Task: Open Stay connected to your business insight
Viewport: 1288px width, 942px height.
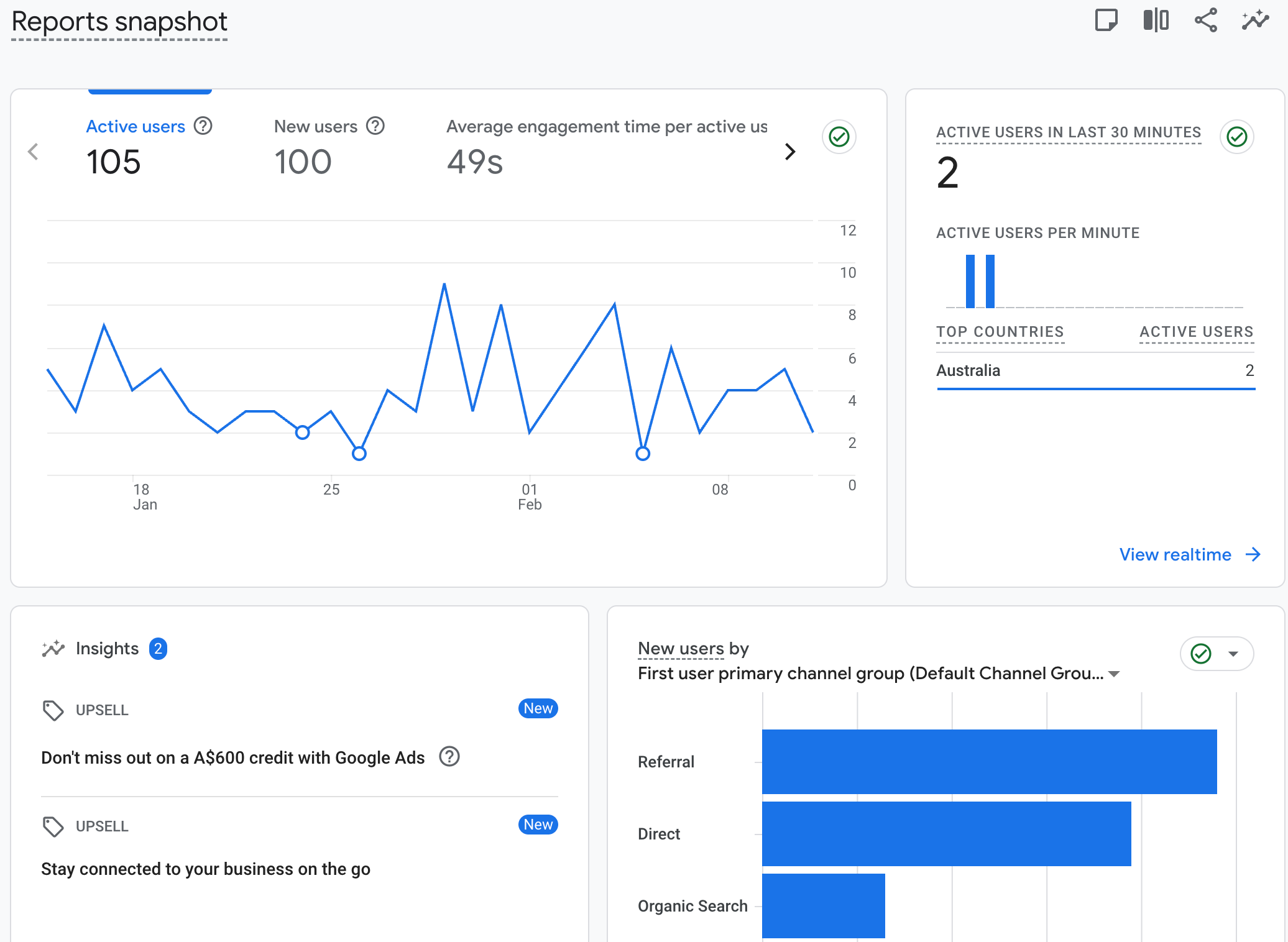Action: [206, 869]
